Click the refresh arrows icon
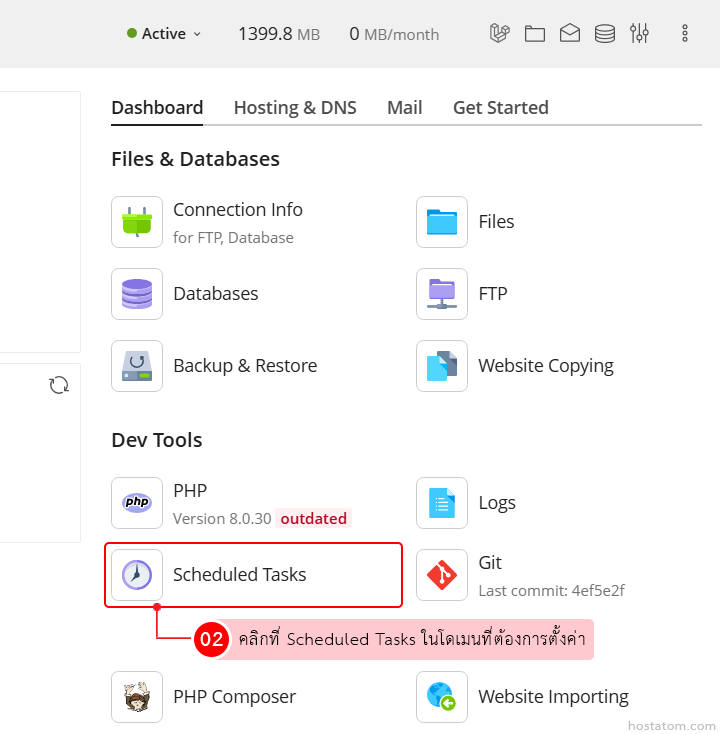The image size is (720, 734). (x=59, y=385)
